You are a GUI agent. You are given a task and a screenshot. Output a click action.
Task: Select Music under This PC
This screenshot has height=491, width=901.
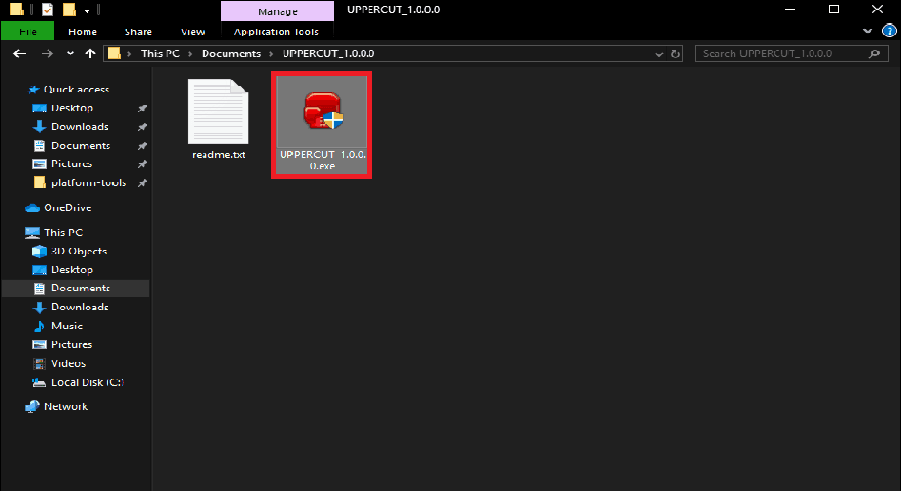[67, 326]
